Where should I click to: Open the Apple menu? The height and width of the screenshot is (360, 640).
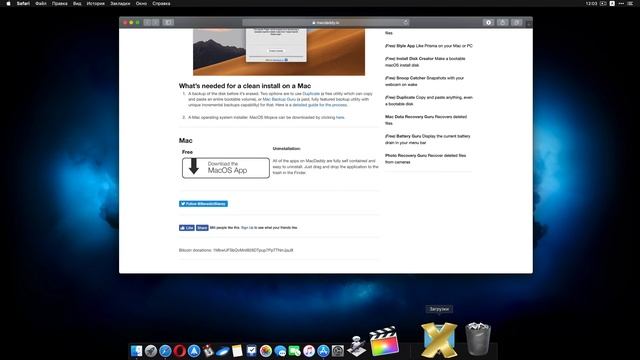coord(8,3)
